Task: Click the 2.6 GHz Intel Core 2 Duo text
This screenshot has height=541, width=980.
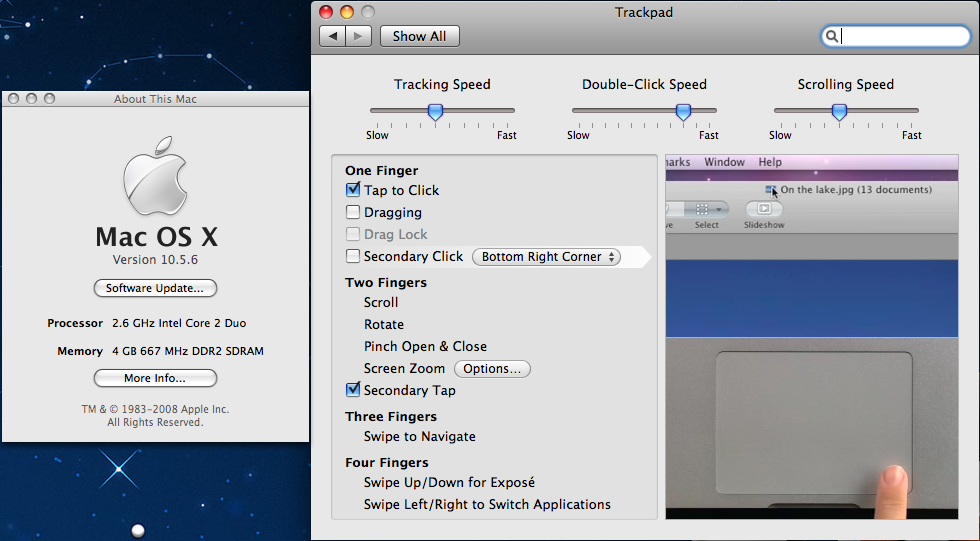Action: [x=179, y=323]
